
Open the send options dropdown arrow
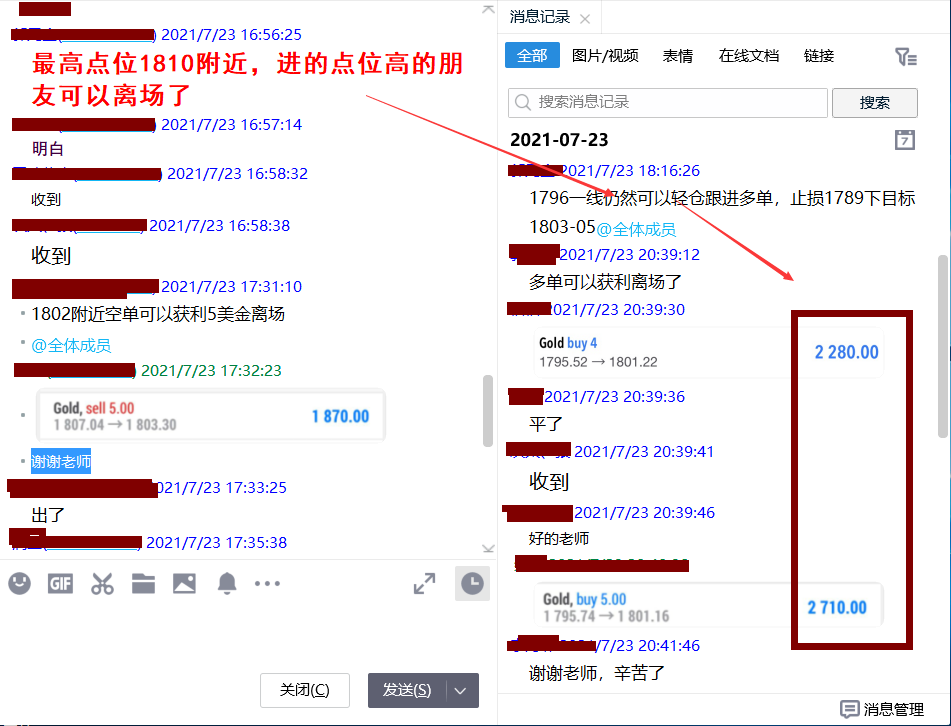(461, 690)
